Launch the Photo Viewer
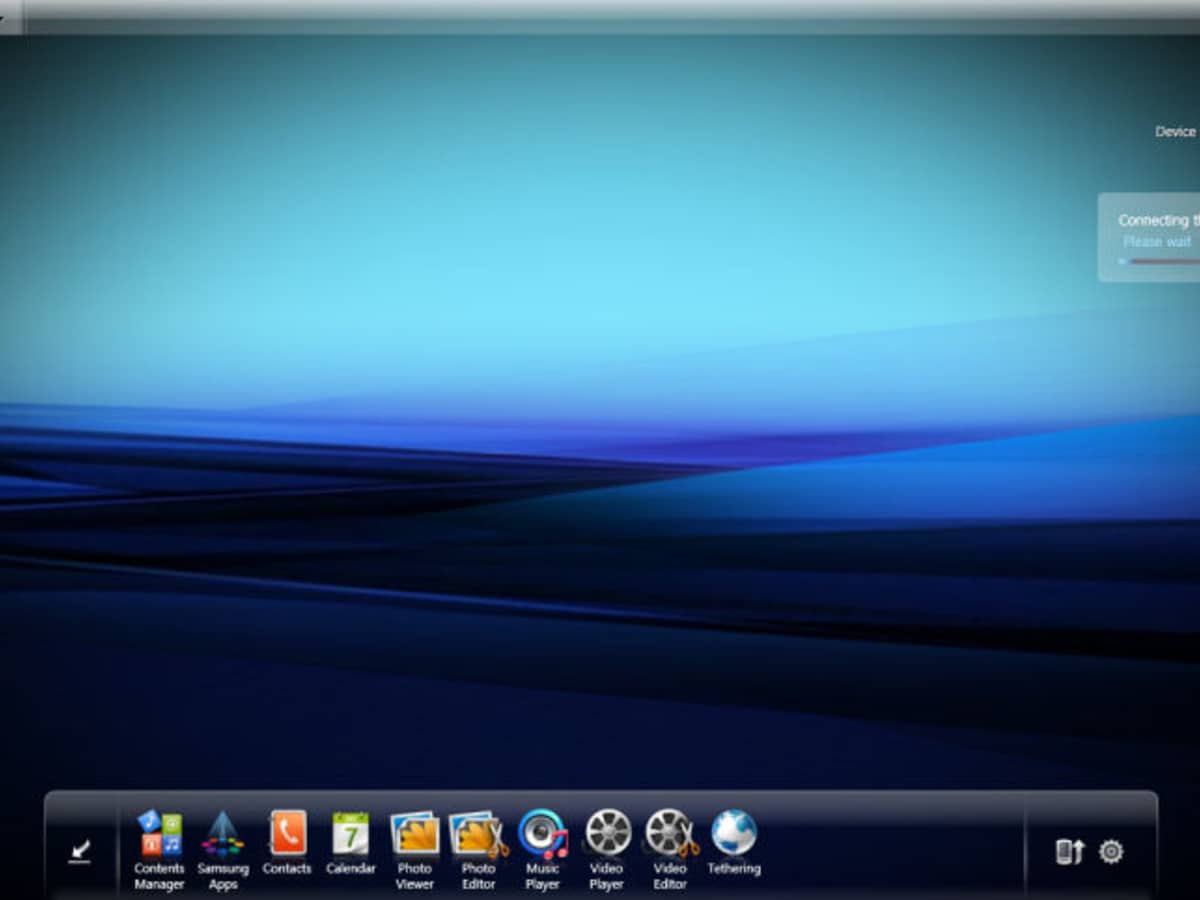The image size is (1200, 900). [414, 833]
